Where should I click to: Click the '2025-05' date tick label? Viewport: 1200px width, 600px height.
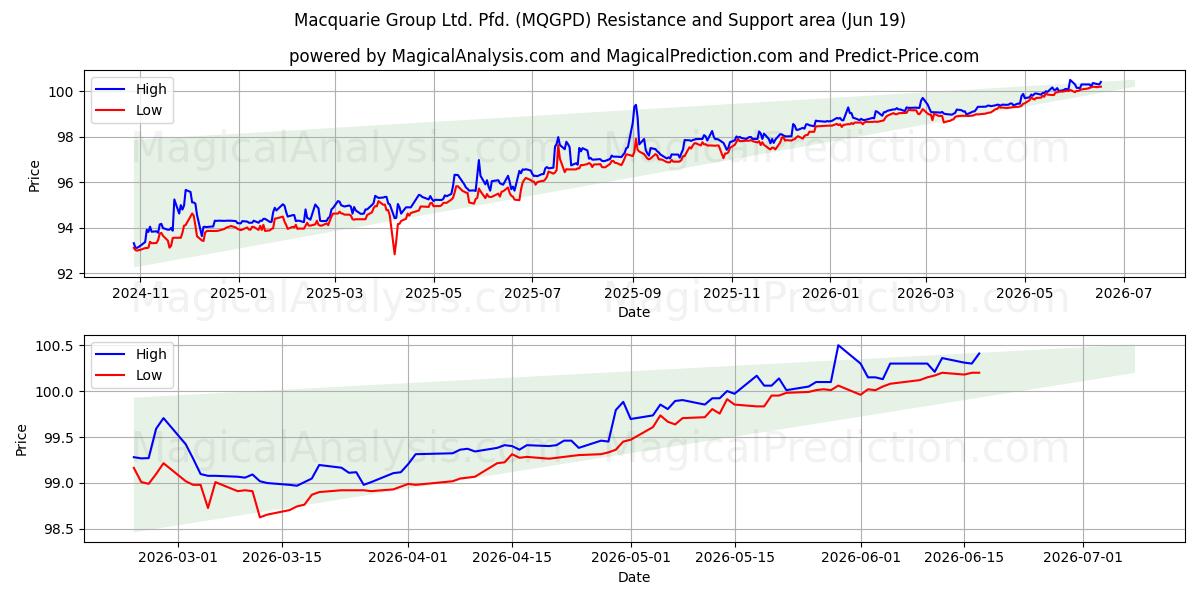coord(433,293)
